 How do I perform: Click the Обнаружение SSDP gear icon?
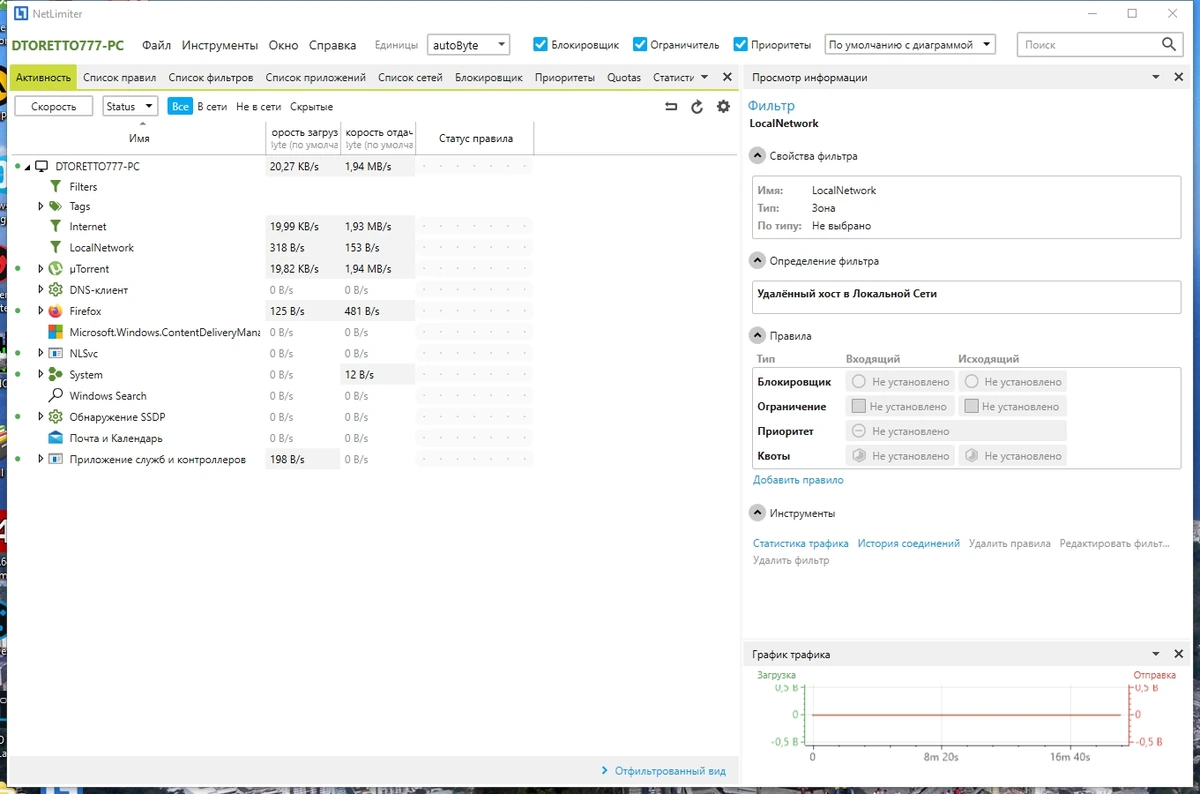coord(56,417)
